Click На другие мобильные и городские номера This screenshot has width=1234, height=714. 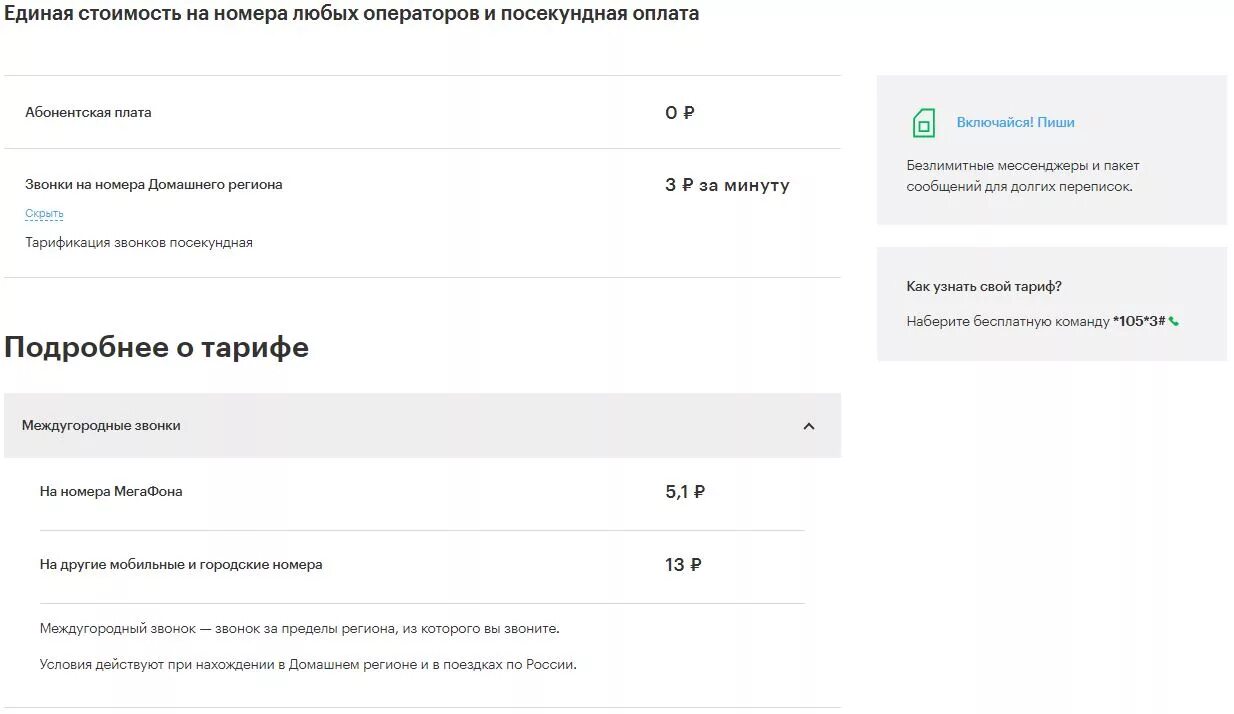click(181, 564)
